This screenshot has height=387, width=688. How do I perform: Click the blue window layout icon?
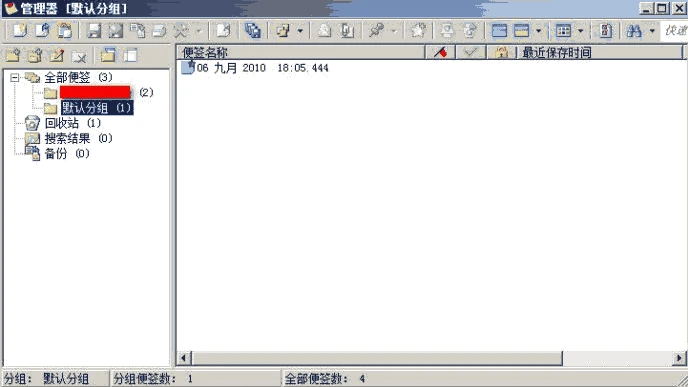click(x=499, y=30)
